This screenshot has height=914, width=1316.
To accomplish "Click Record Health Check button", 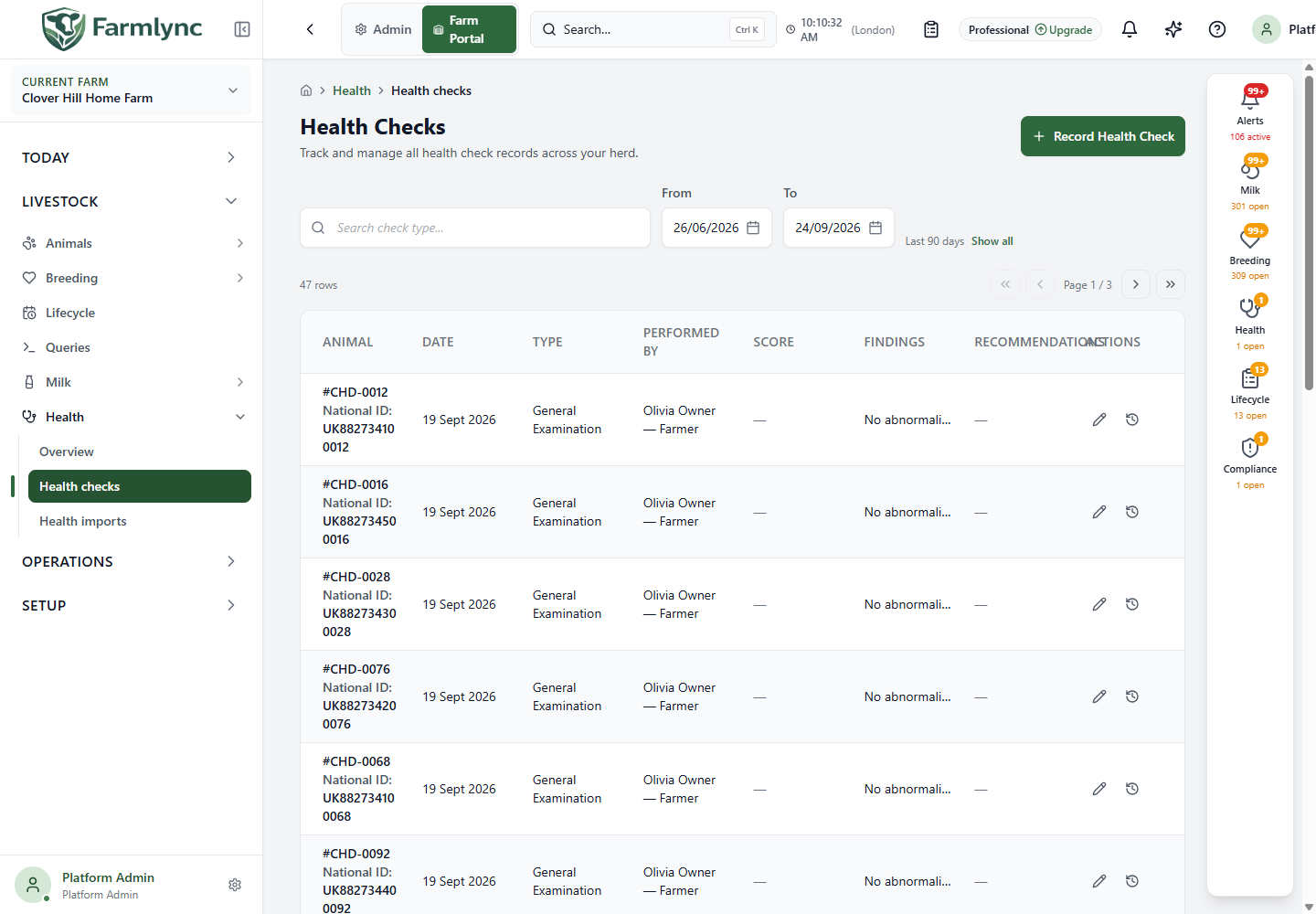I will (1103, 136).
